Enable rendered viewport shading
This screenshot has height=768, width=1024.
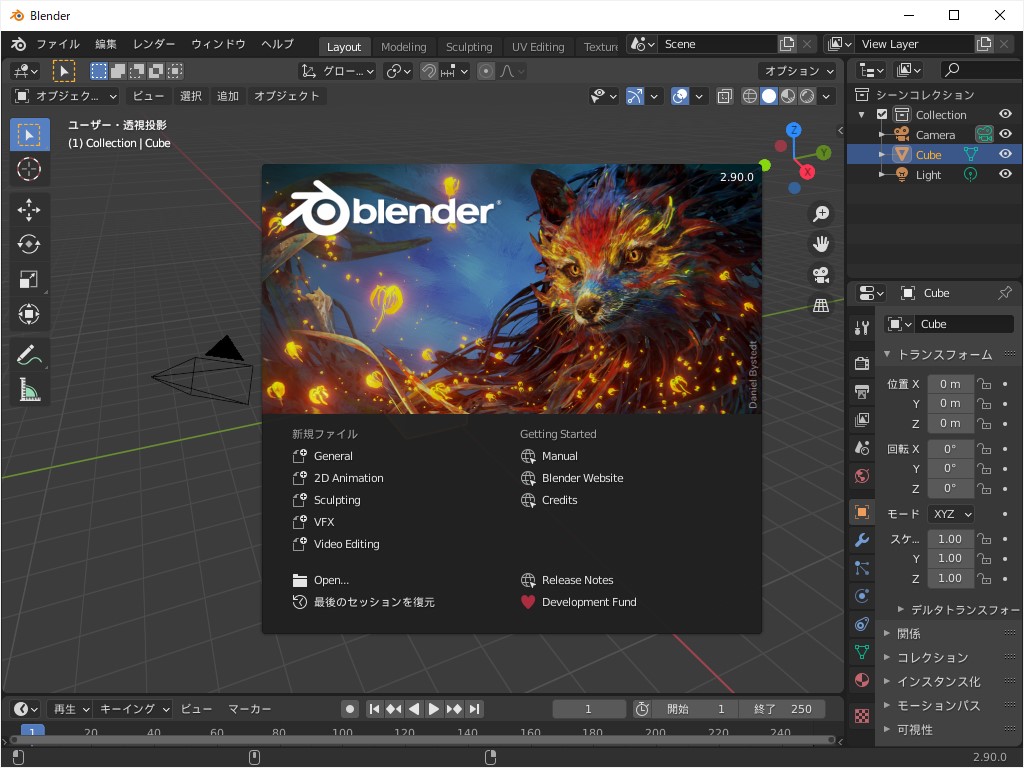pos(805,95)
